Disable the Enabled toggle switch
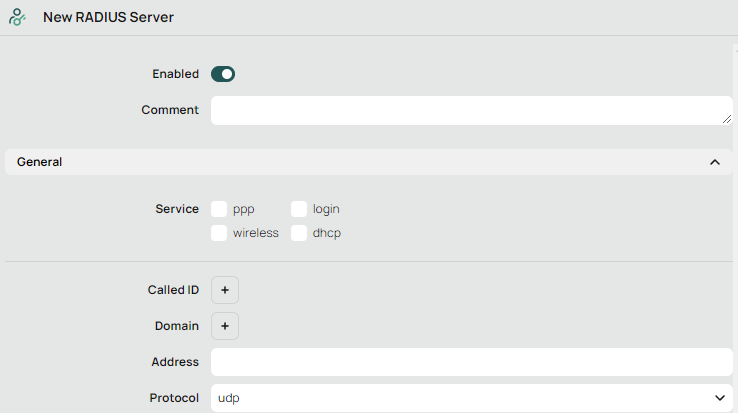The image size is (738, 413). click(223, 74)
